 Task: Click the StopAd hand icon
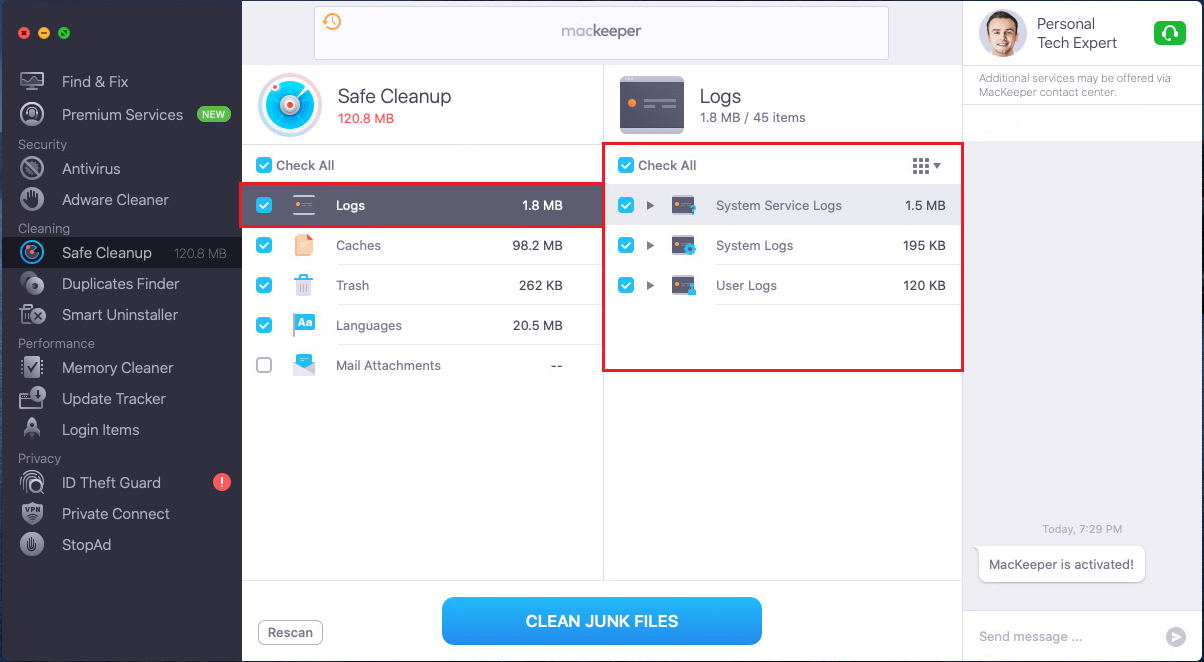[x=32, y=545]
